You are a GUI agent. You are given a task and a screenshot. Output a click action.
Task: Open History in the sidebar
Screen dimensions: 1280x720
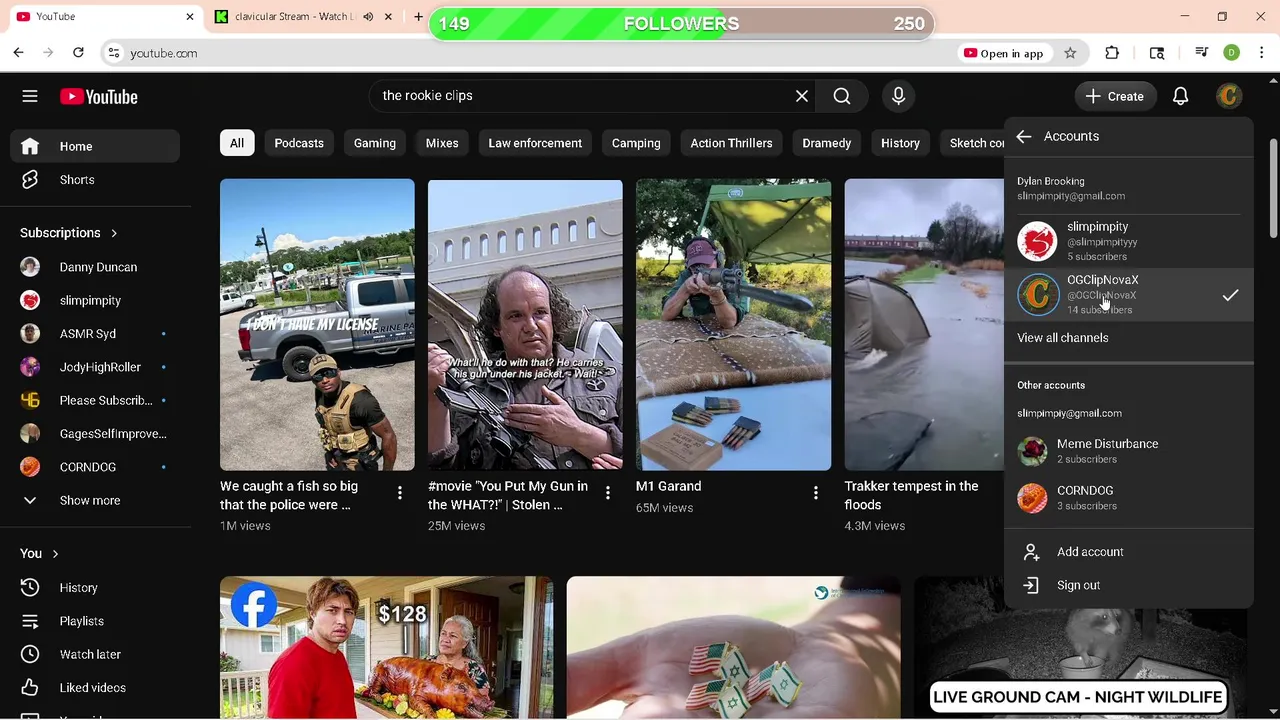pyautogui.click(x=96, y=588)
